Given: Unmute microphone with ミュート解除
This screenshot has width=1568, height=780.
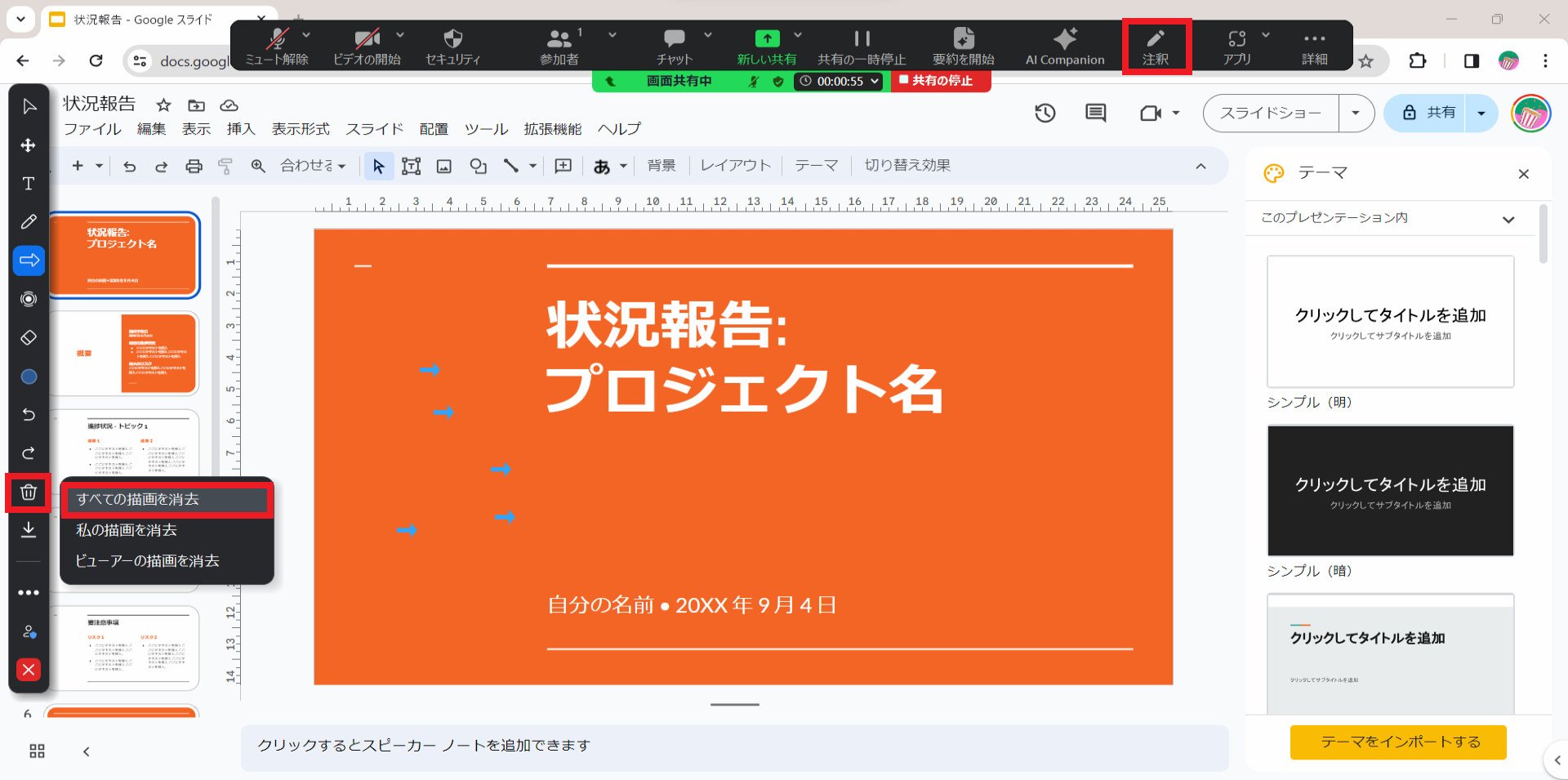Looking at the screenshot, I should (278, 47).
